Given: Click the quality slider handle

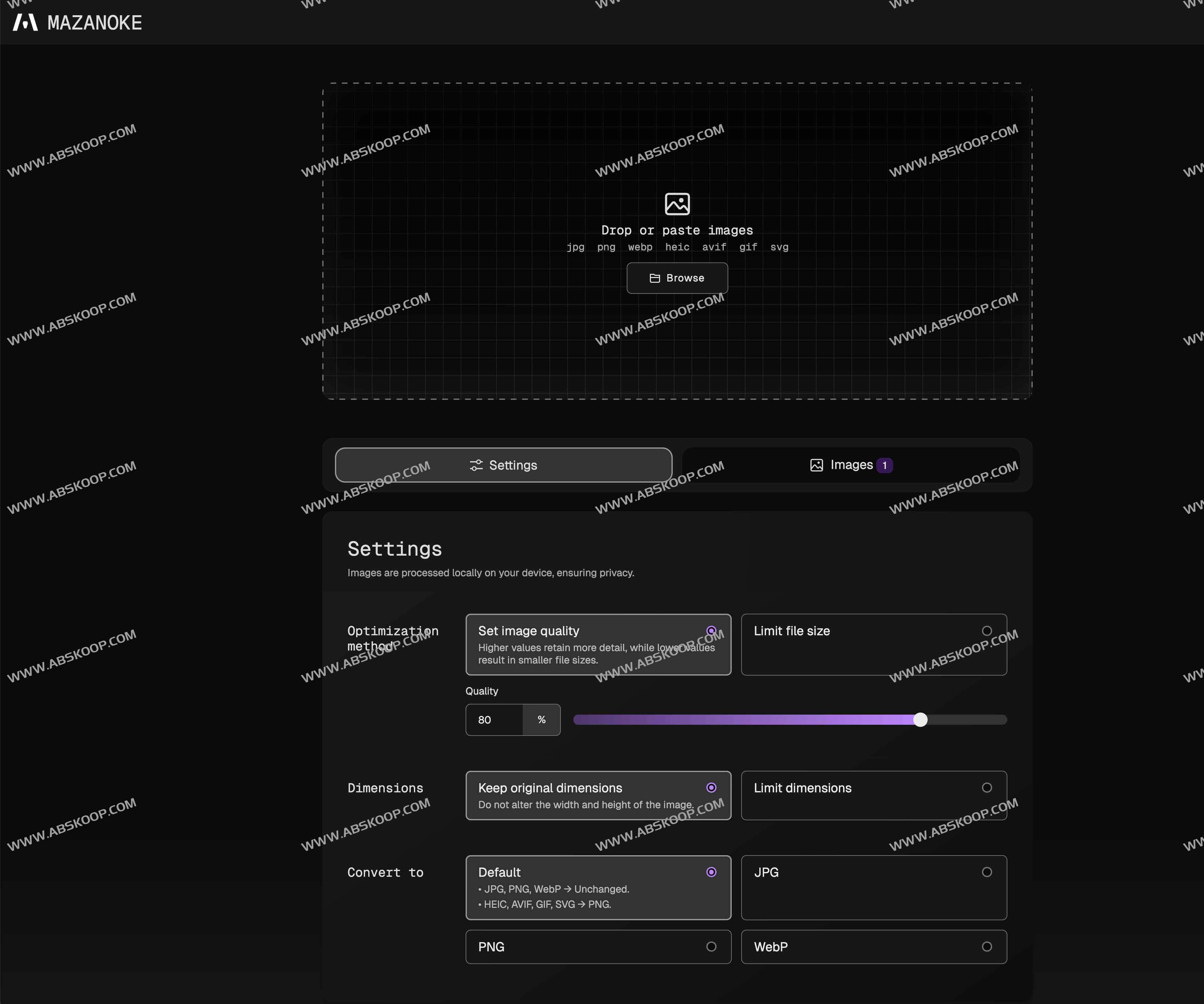Looking at the screenshot, I should point(920,720).
